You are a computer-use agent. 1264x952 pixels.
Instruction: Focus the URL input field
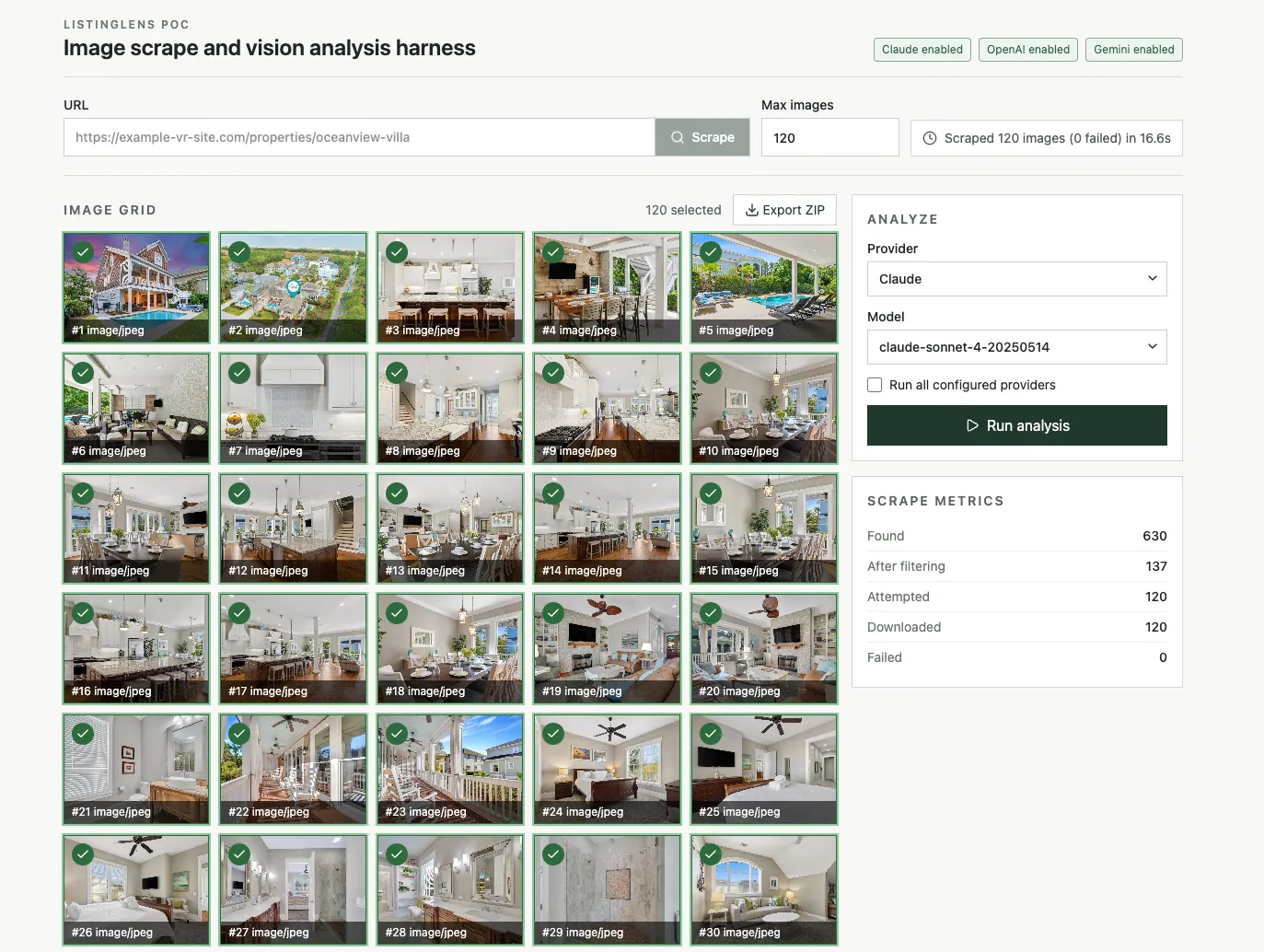[359, 137]
